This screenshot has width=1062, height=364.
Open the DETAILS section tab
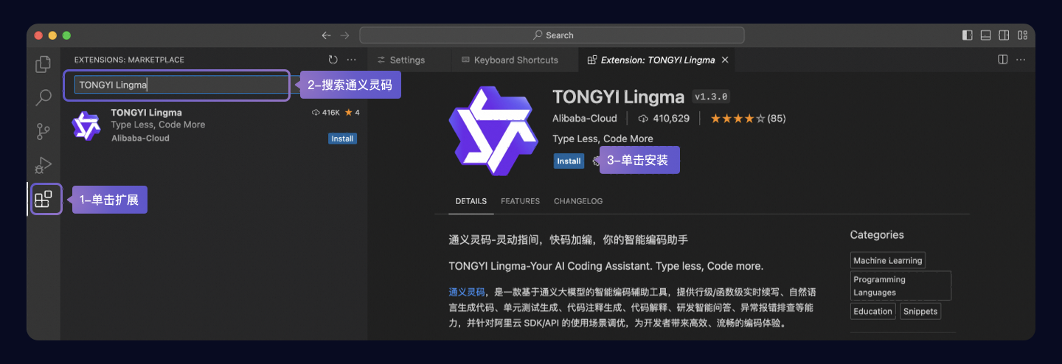point(471,201)
